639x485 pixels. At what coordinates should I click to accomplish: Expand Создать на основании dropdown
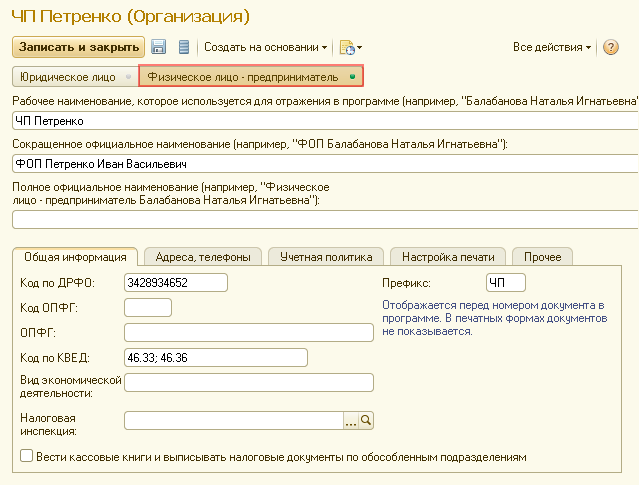click(267, 47)
